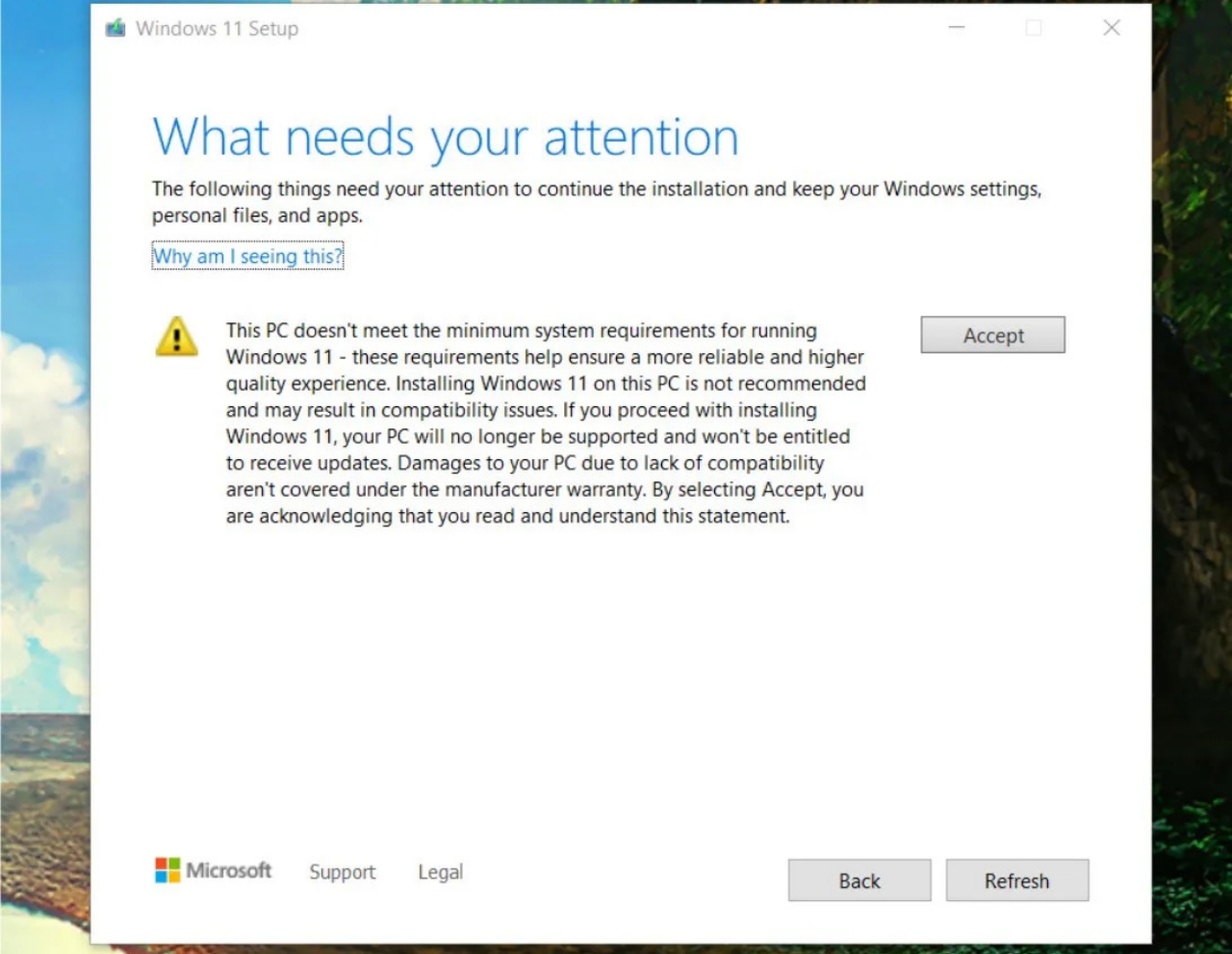Click the compatibility warning statement paragraph
This screenshot has height=954, width=1232.
point(546,424)
